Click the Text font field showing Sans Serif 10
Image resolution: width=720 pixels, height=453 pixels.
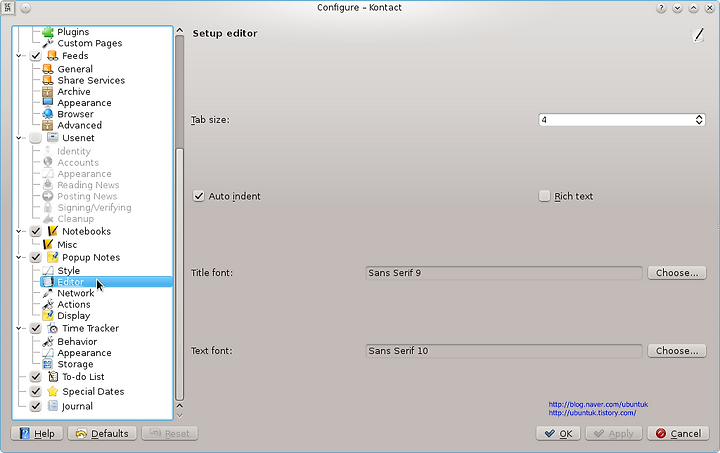click(504, 351)
